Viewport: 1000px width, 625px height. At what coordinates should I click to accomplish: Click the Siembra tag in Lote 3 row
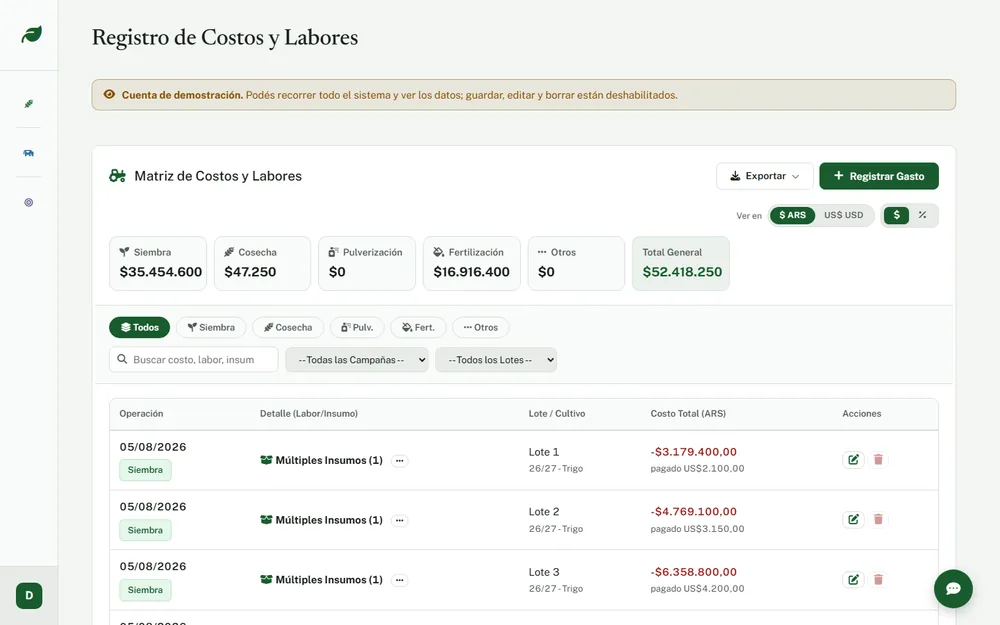coord(145,590)
